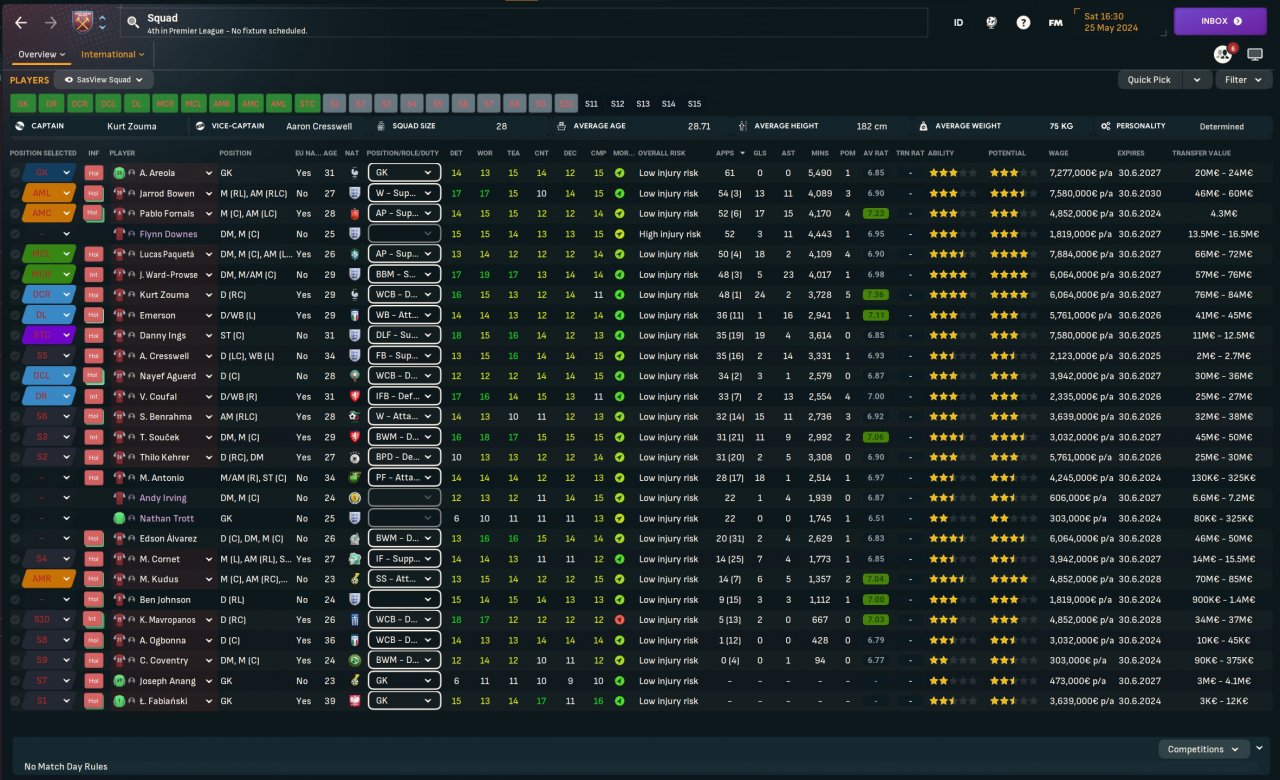Go back with the left arrow

pos(20,22)
